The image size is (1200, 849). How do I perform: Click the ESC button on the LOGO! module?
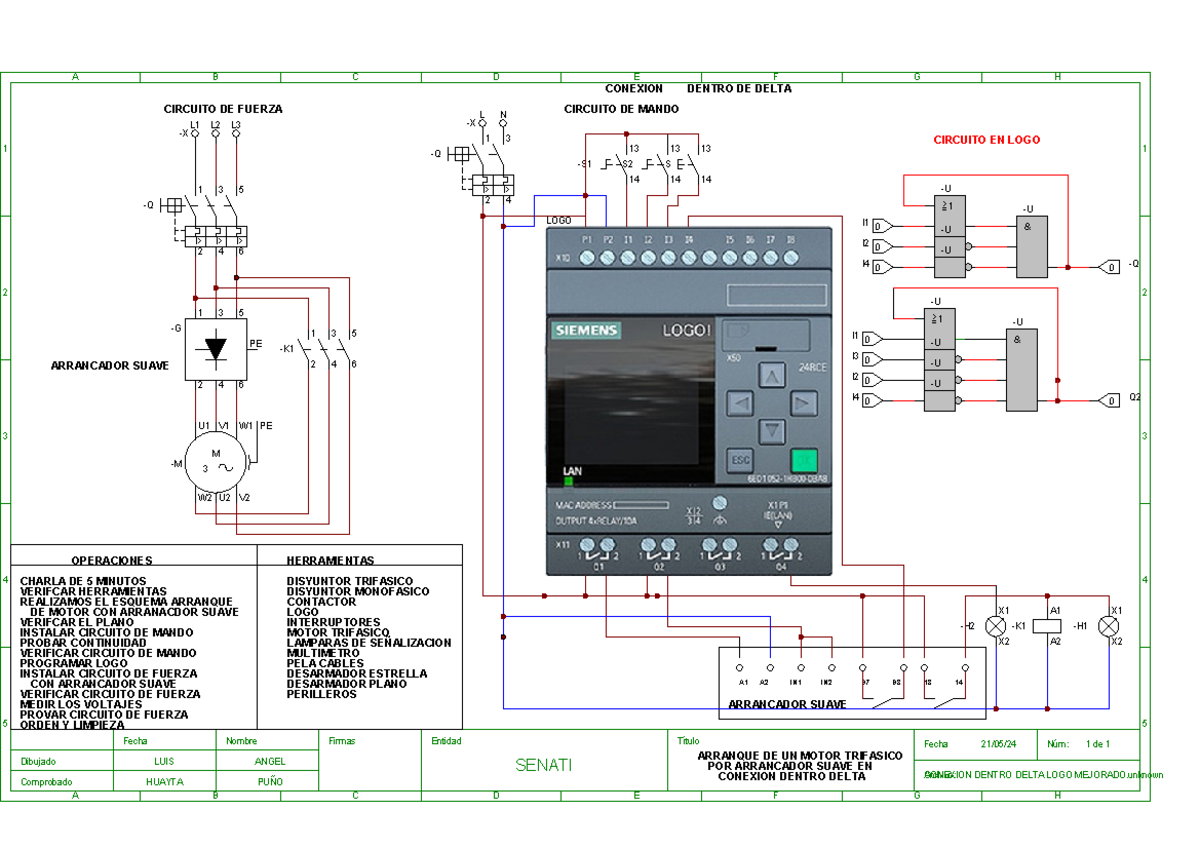click(x=740, y=461)
